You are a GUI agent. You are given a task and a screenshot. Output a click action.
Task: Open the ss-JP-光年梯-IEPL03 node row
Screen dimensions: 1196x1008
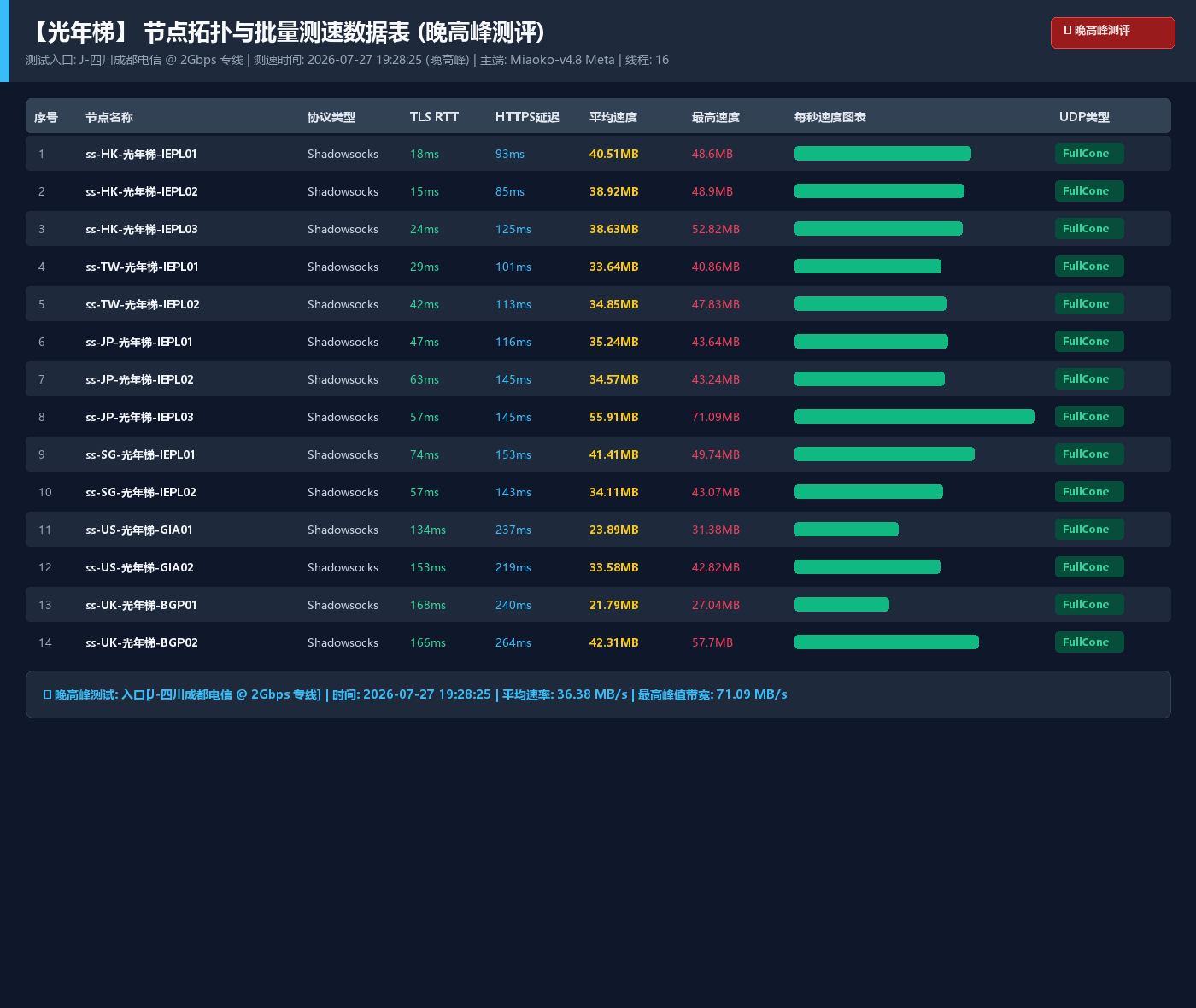598,417
